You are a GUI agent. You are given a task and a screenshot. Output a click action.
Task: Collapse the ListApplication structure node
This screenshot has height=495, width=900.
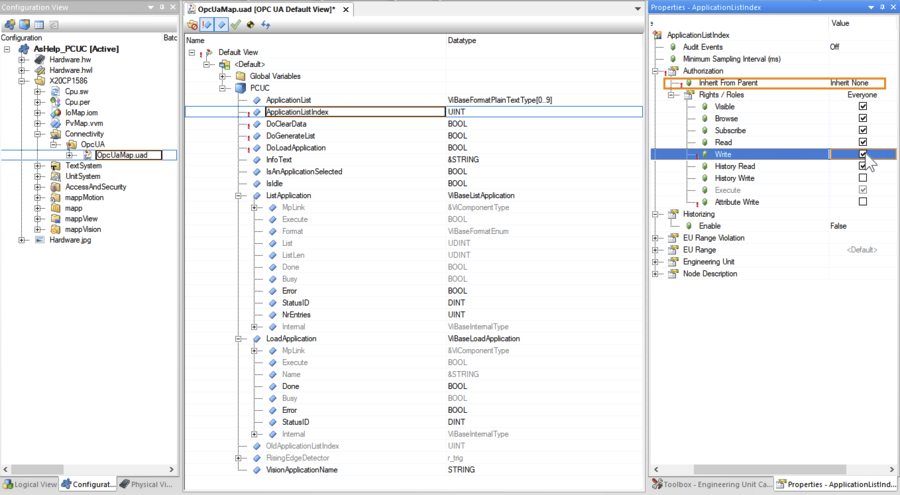click(x=238, y=195)
